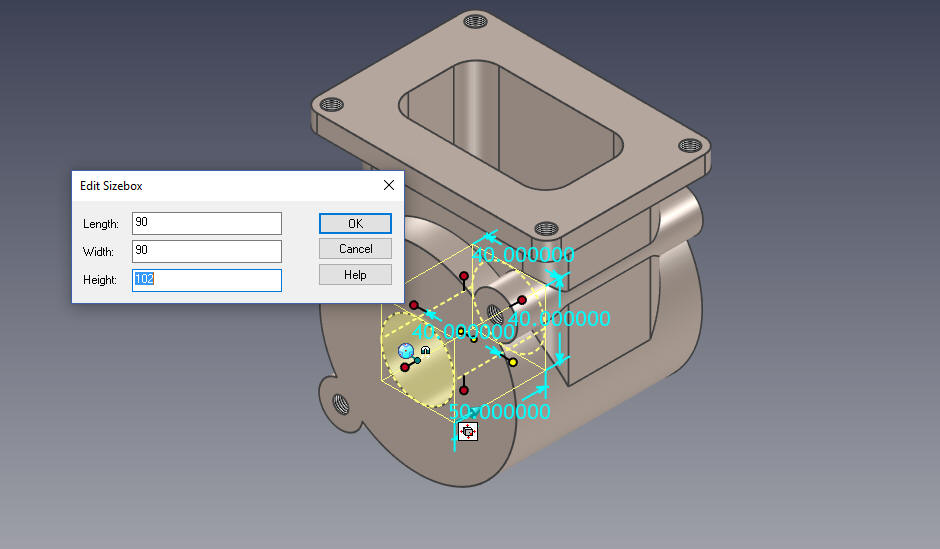This screenshot has width=940, height=549.
Task: Open Help for Edit Sizebox
Action: 355,274
